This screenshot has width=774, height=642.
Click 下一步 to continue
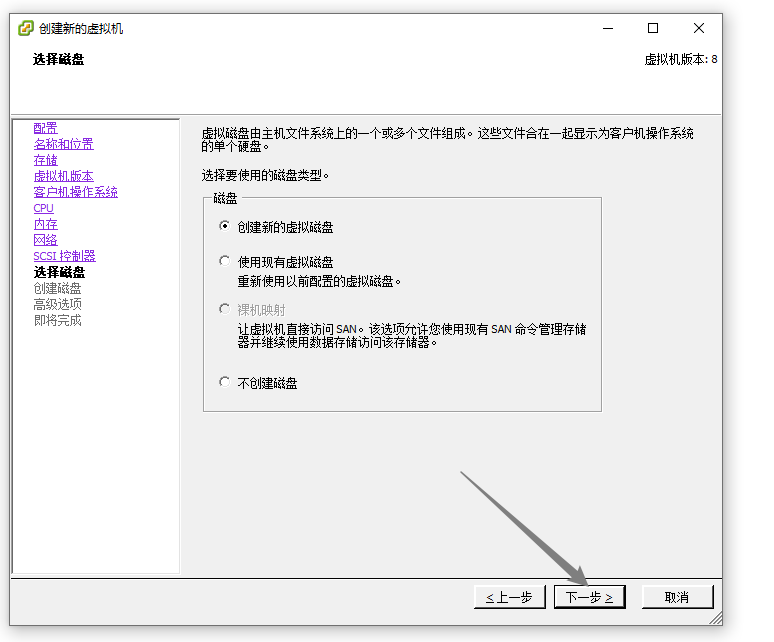tap(589, 598)
